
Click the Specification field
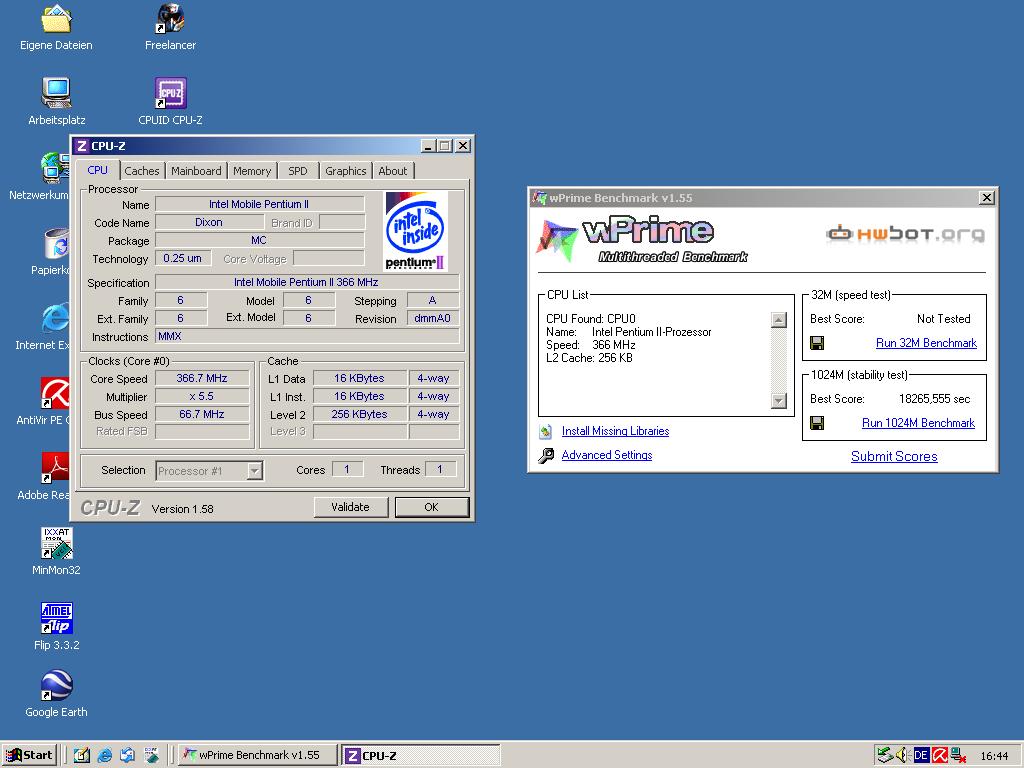[307, 282]
